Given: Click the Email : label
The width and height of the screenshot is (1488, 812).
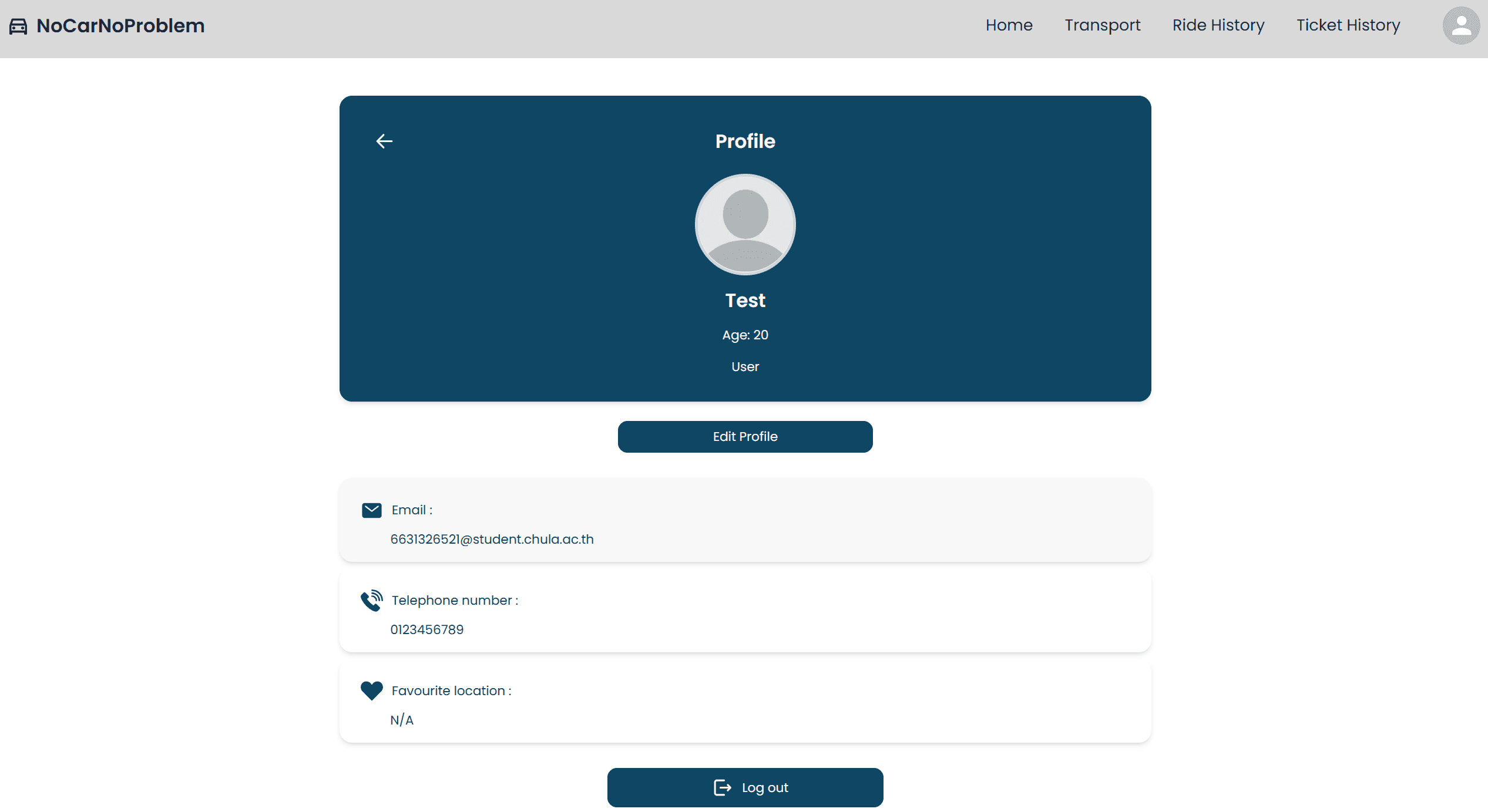Looking at the screenshot, I should [412, 510].
